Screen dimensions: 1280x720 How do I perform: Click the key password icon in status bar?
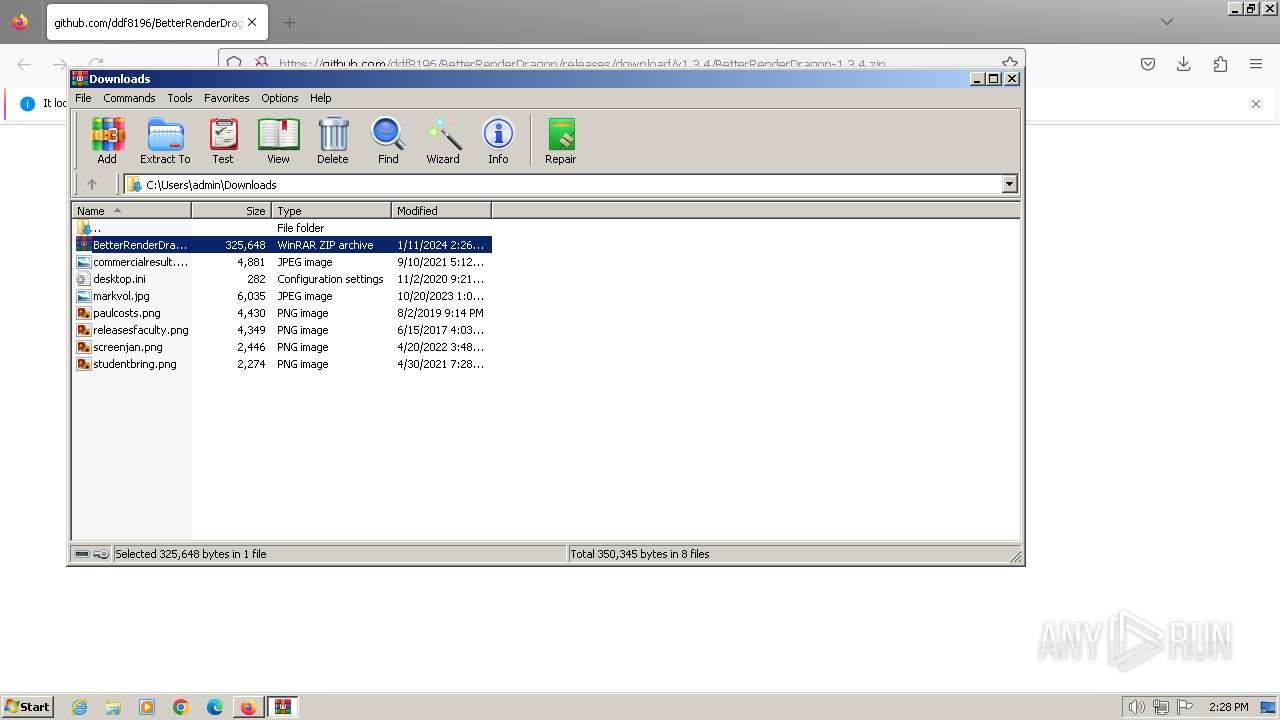[x=101, y=554]
